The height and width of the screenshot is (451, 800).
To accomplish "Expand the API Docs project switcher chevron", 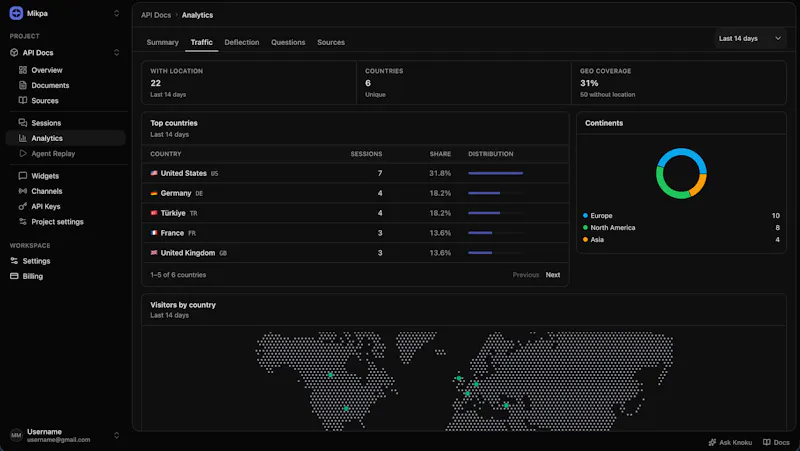I will [x=116, y=53].
